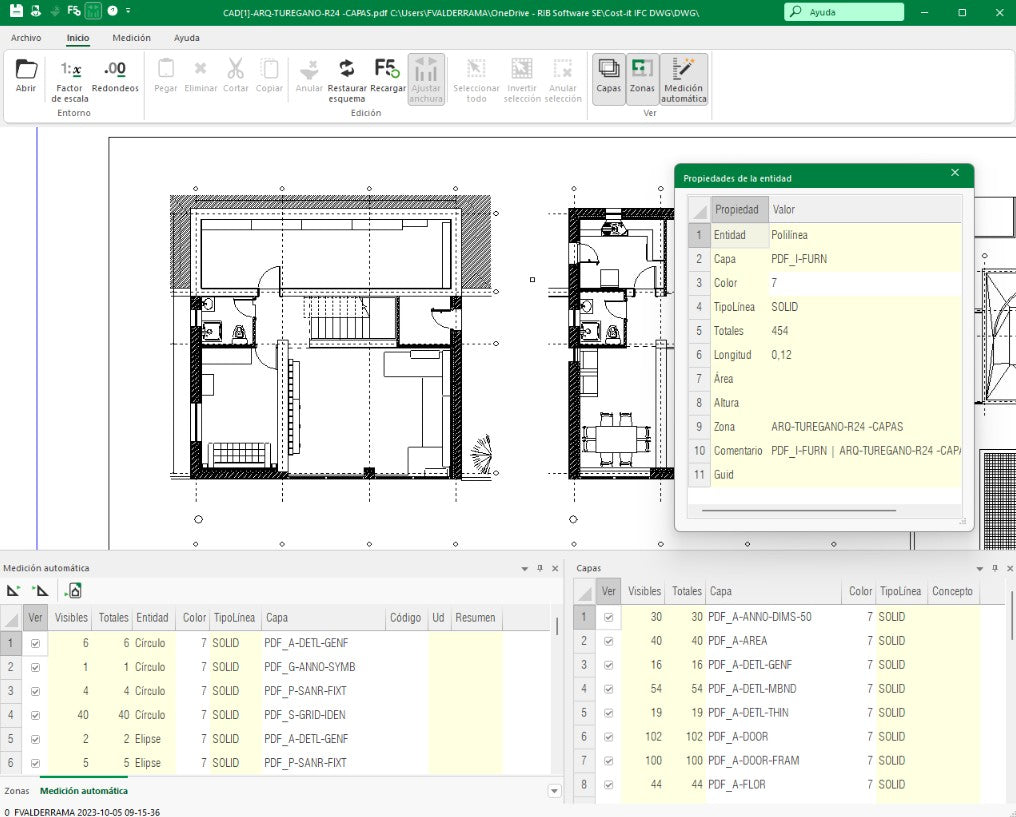Click color cell of PDF_A-DOOR-FRAM layer
The image size is (1016, 817).
(861, 761)
